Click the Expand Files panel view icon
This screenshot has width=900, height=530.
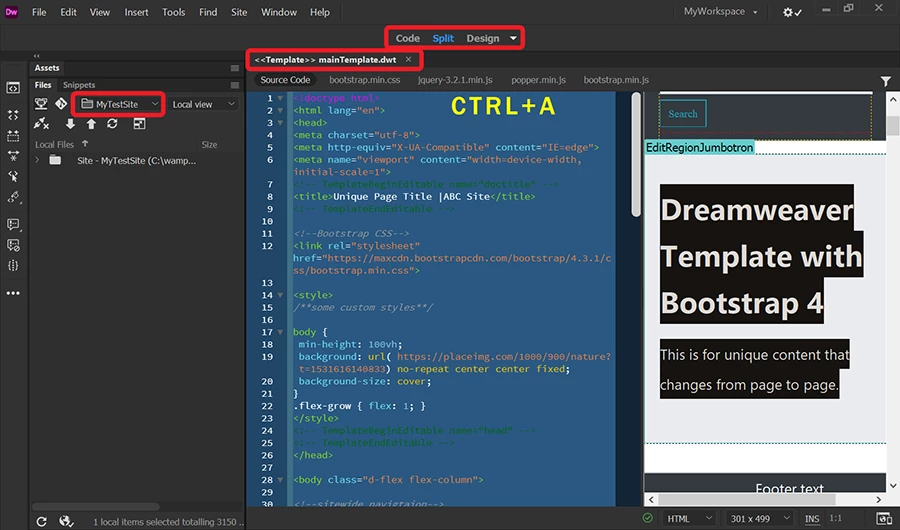click(x=139, y=123)
